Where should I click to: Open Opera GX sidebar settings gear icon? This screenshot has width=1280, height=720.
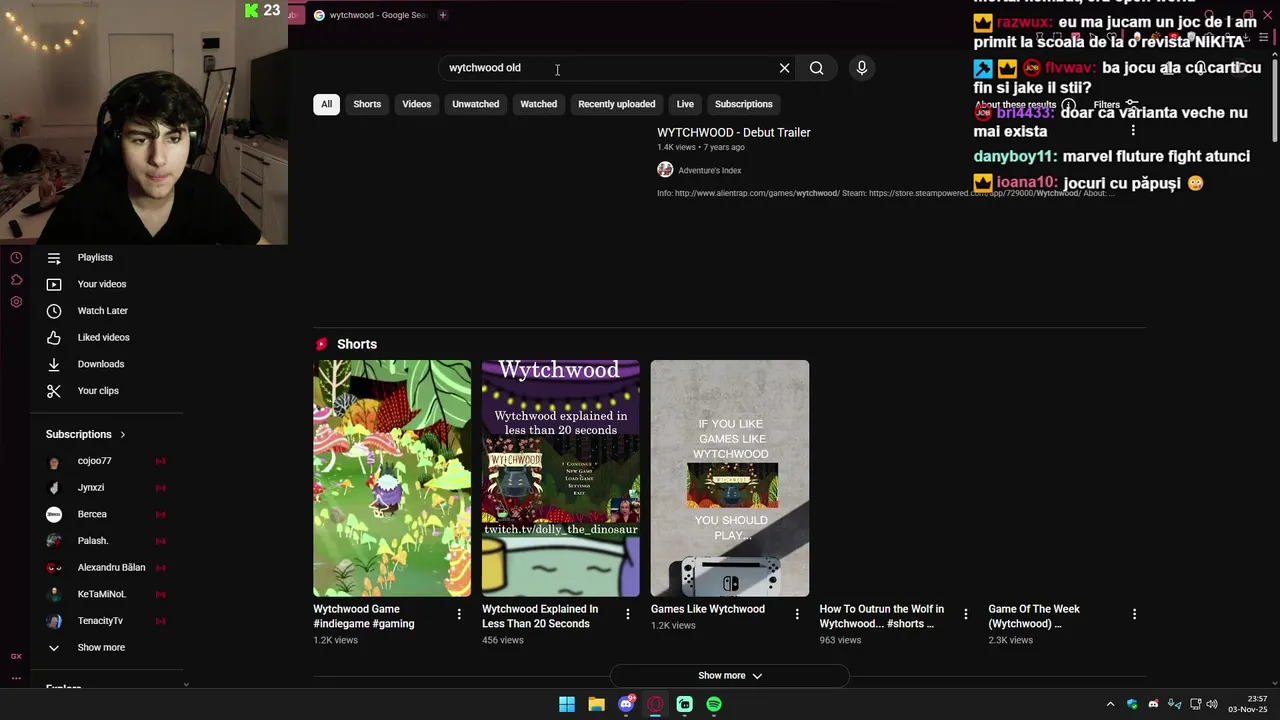[x=16, y=302]
